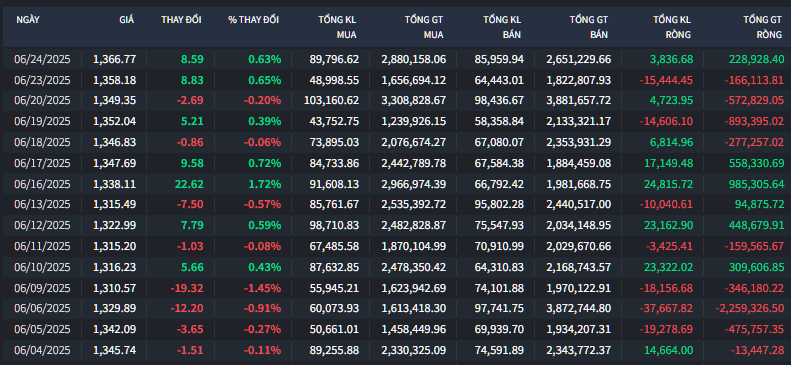Click the % THAY ĐỔI column header

(253, 20)
